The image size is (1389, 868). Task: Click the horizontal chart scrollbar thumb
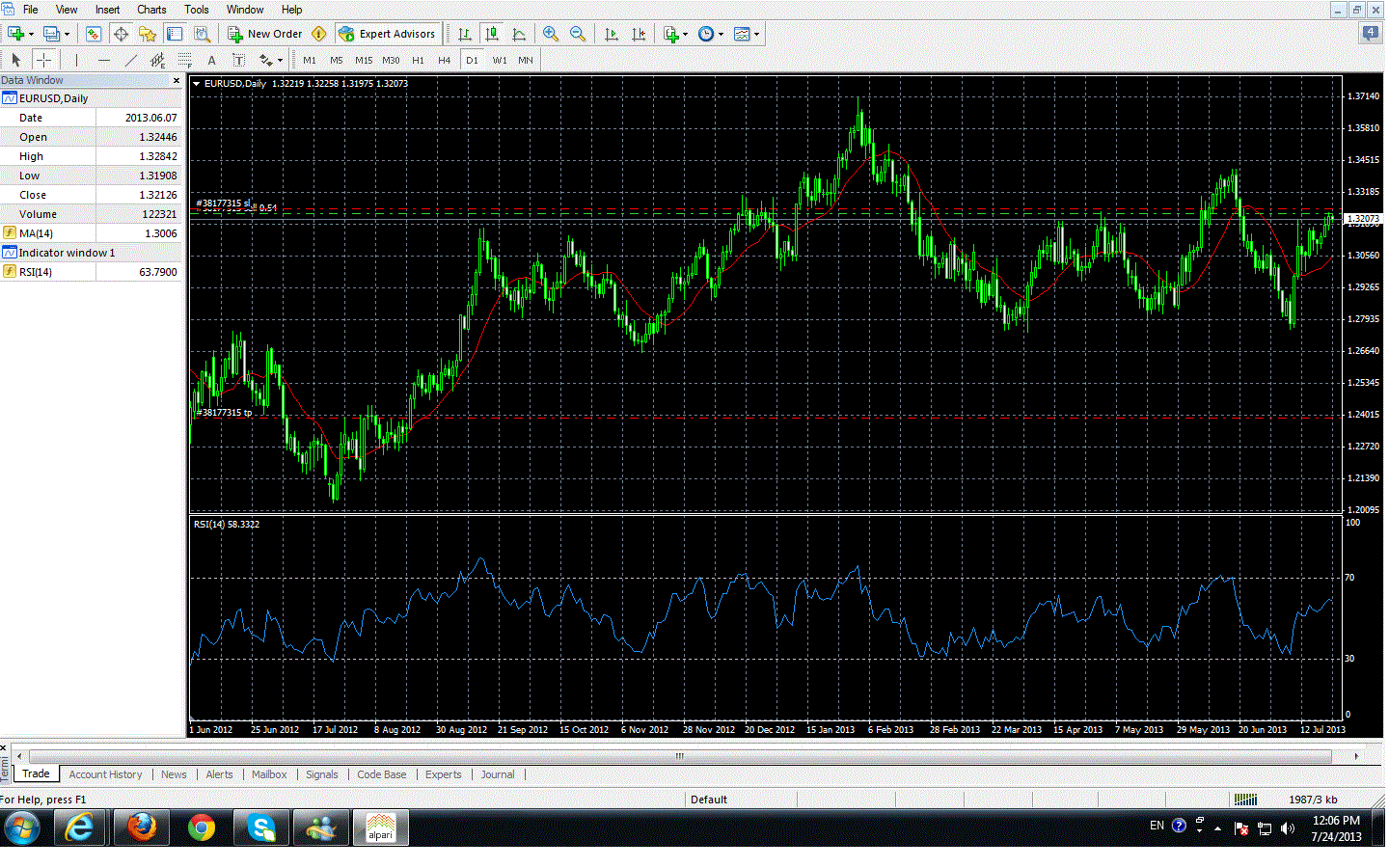click(679, 756)
